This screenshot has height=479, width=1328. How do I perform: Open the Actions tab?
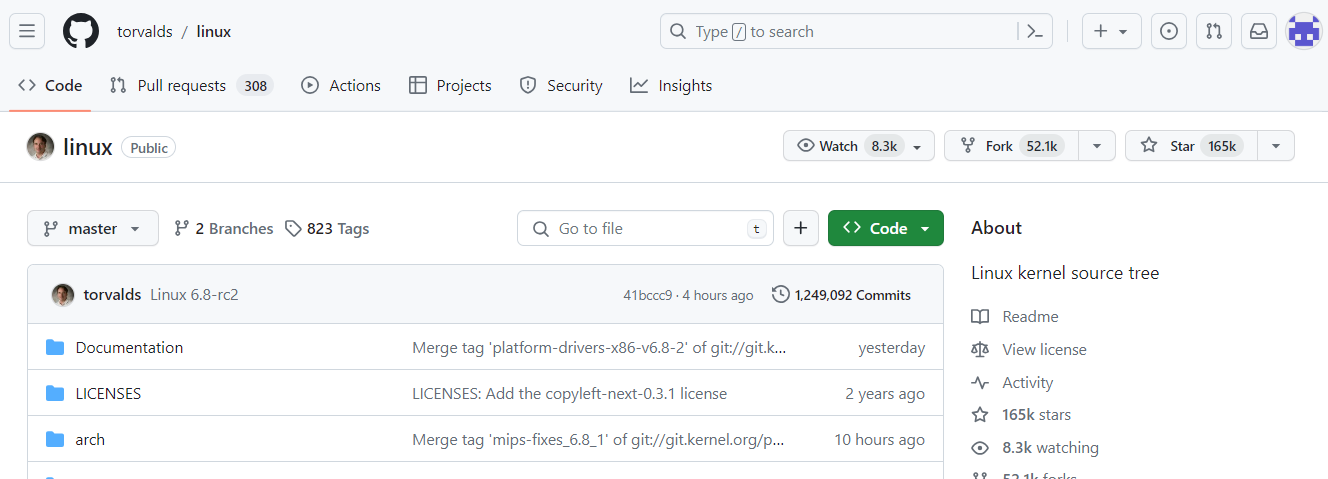341,86
